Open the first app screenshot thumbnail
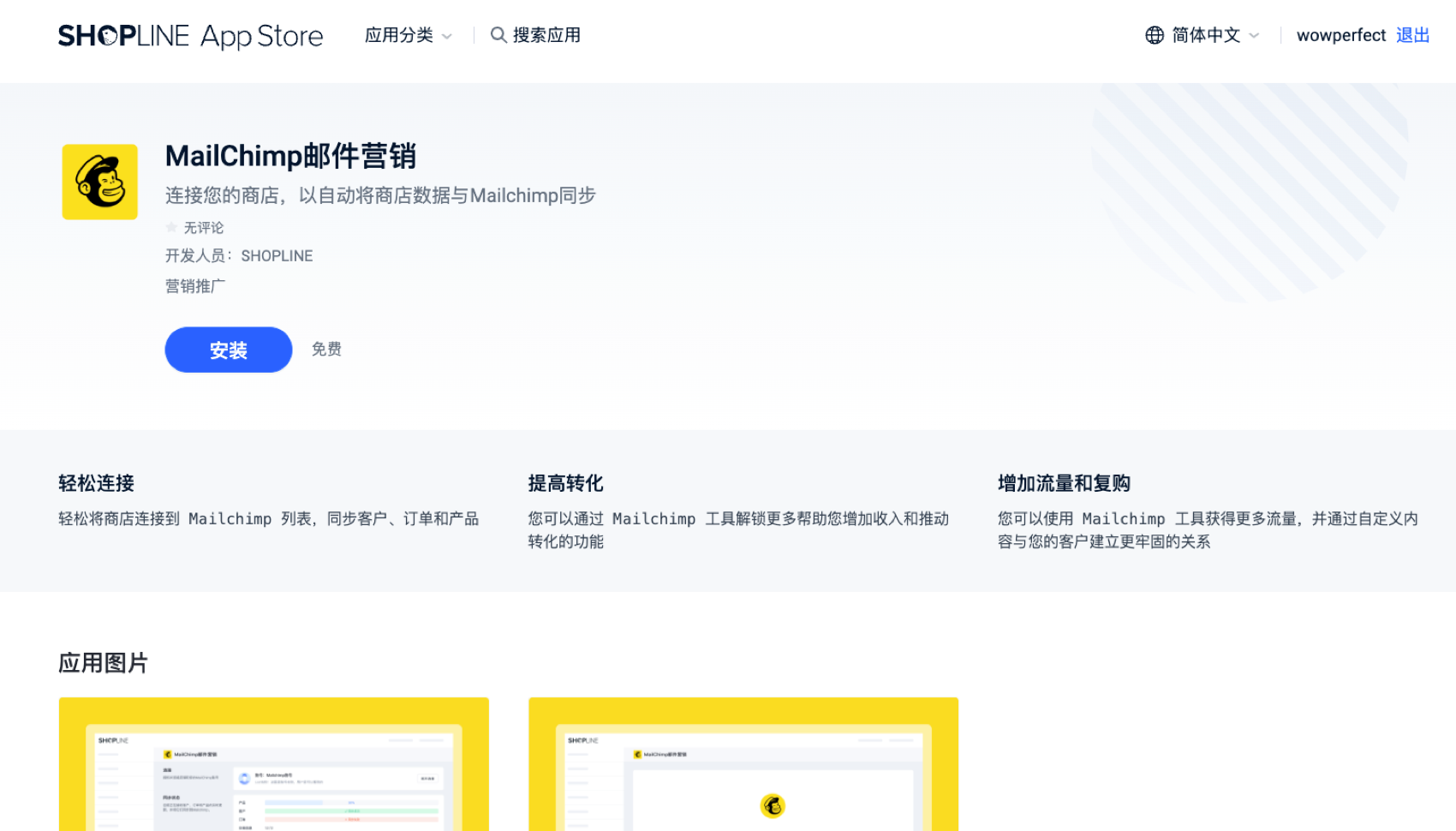The height and width of the screenshot is (831, 1456). coord(274,764)
